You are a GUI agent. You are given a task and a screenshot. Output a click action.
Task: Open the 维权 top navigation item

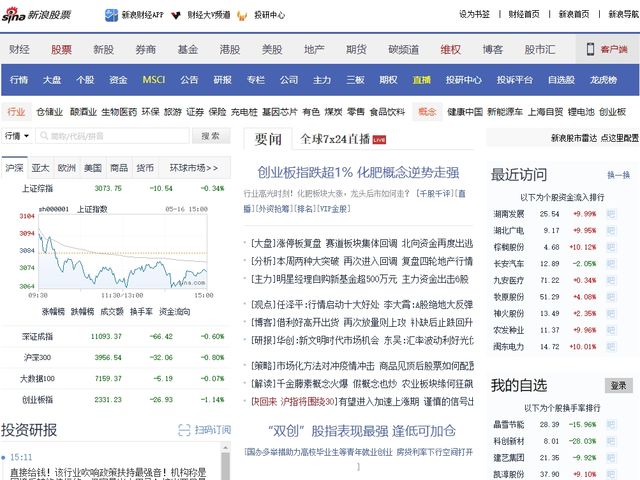pos(451,49)
